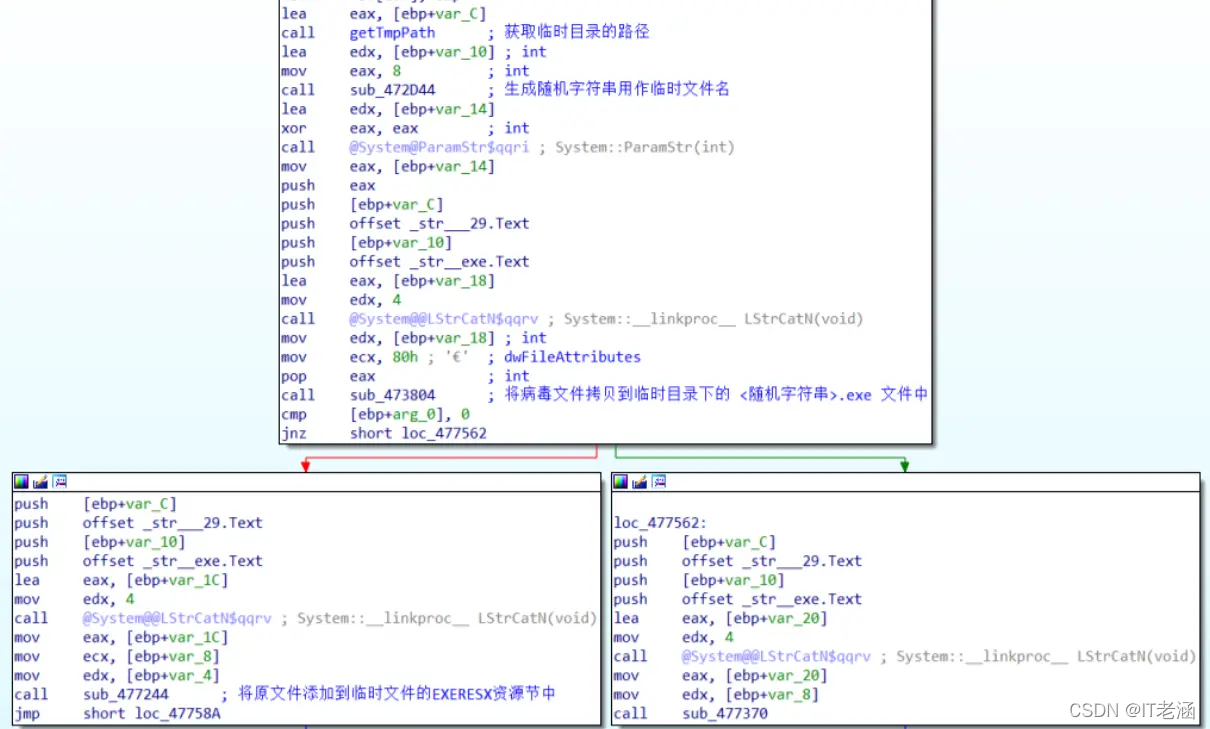
Task: Select the sub_473804 function name
Action: (392, 395)
